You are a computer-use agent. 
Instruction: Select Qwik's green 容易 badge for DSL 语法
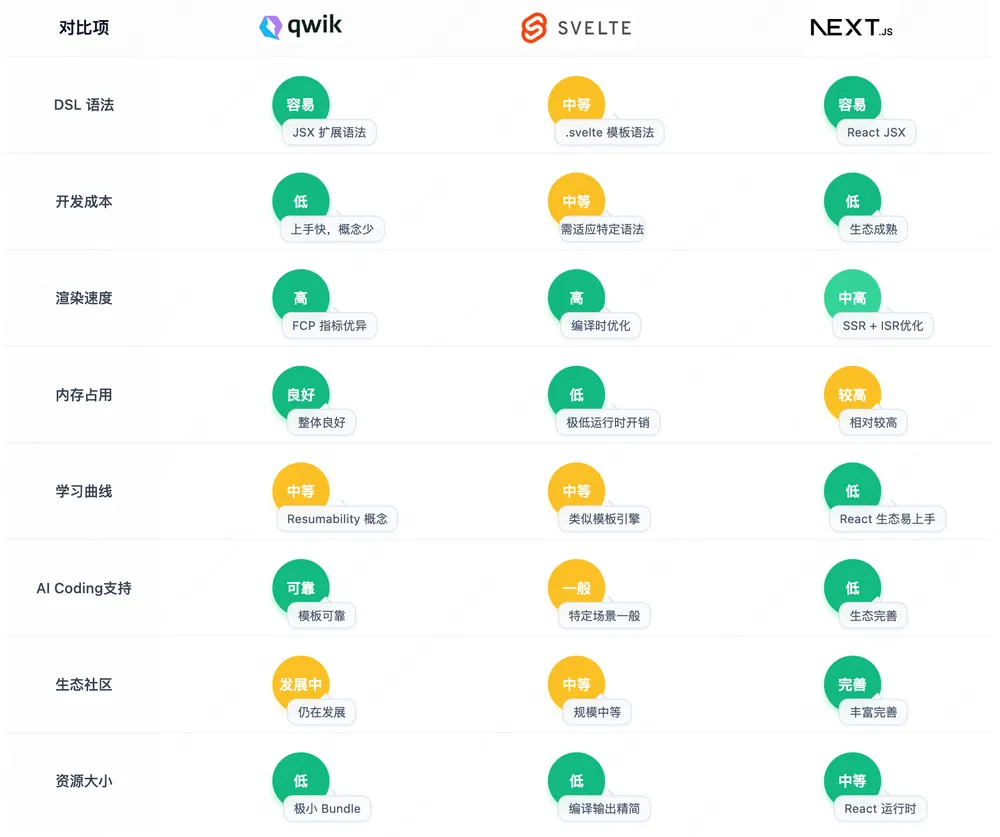(300, 105)
